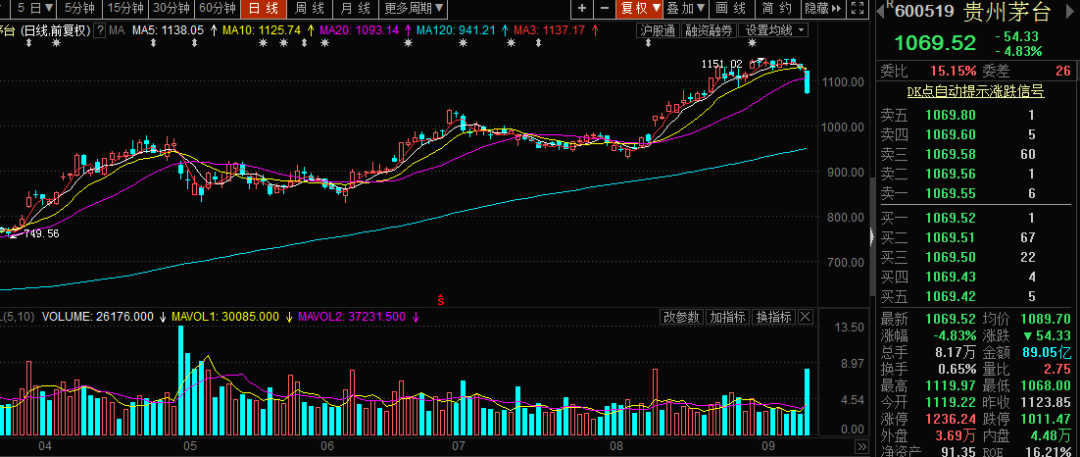Click 最低 value 1068.00
Viewport: 1080px width, 457px height.
(1046, 385)
